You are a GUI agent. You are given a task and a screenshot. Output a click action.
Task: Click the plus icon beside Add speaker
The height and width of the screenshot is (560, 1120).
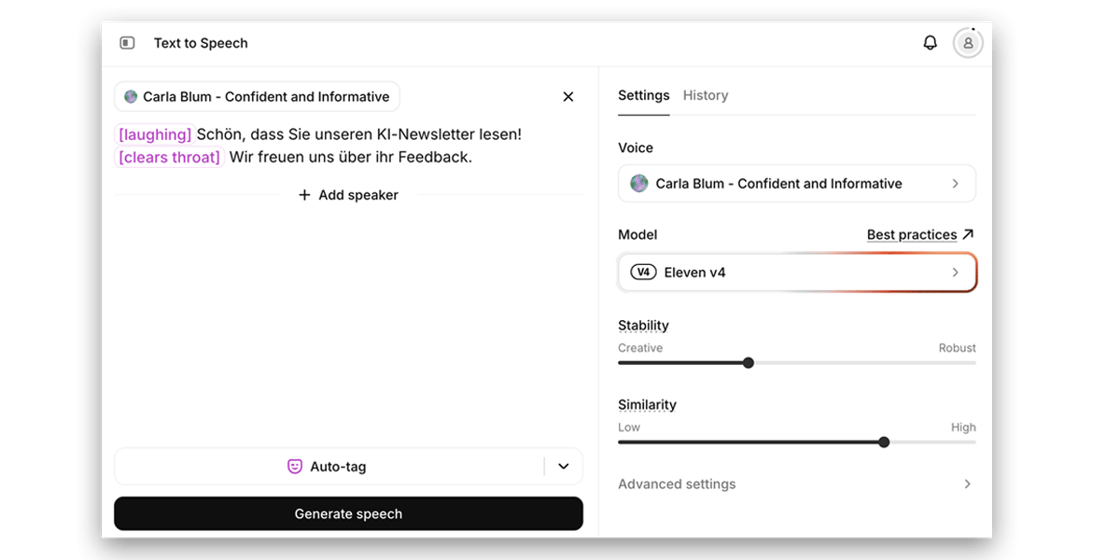click(x=304, y=195)
